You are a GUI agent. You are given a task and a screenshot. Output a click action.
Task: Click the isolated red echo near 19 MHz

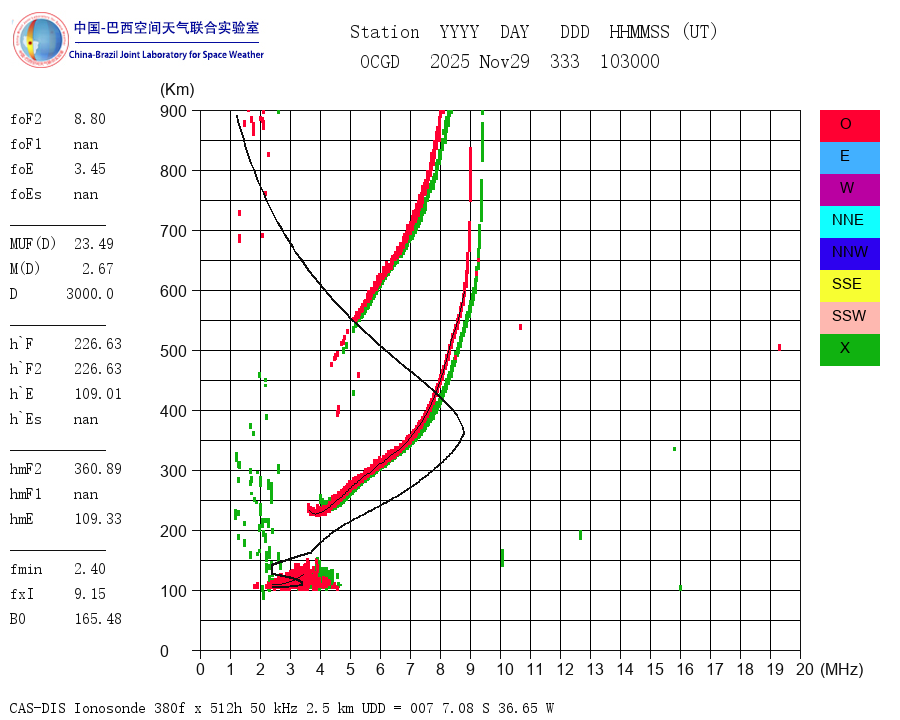coord(779,347)
